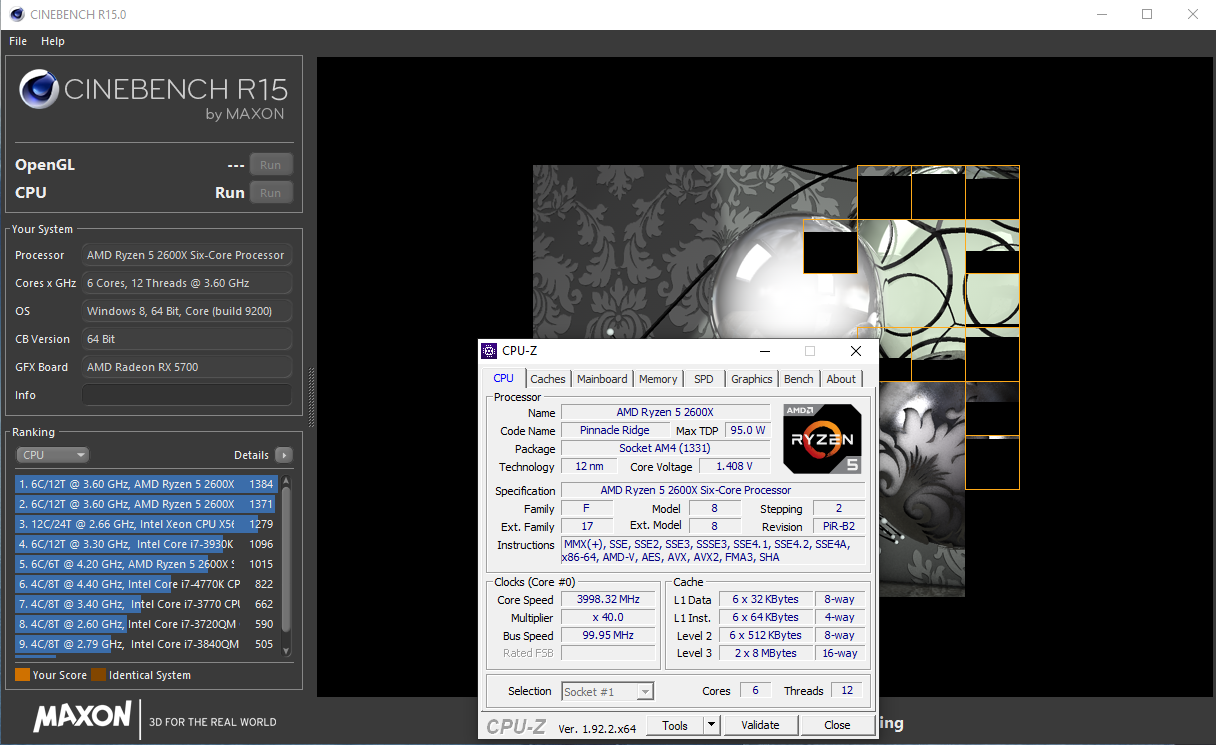
Task: Click the Package Socket AM4 (1331) field
Action: (x=665, y=448)
